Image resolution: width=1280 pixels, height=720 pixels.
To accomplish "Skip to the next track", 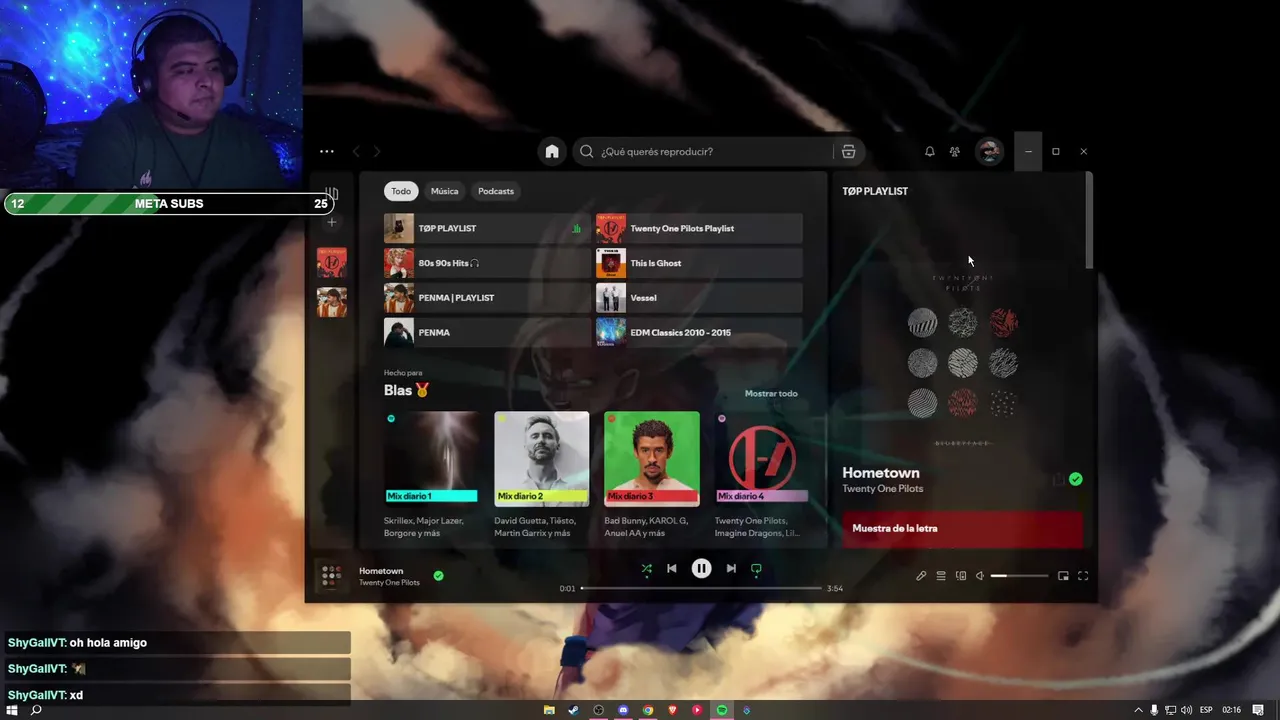I will coord(731,568).
